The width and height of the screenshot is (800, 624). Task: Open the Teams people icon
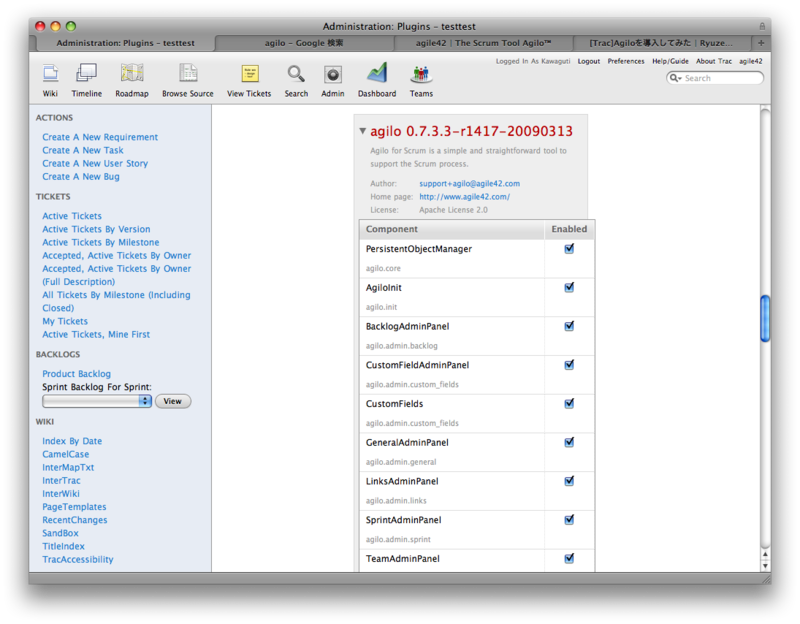tap(421, 74)
